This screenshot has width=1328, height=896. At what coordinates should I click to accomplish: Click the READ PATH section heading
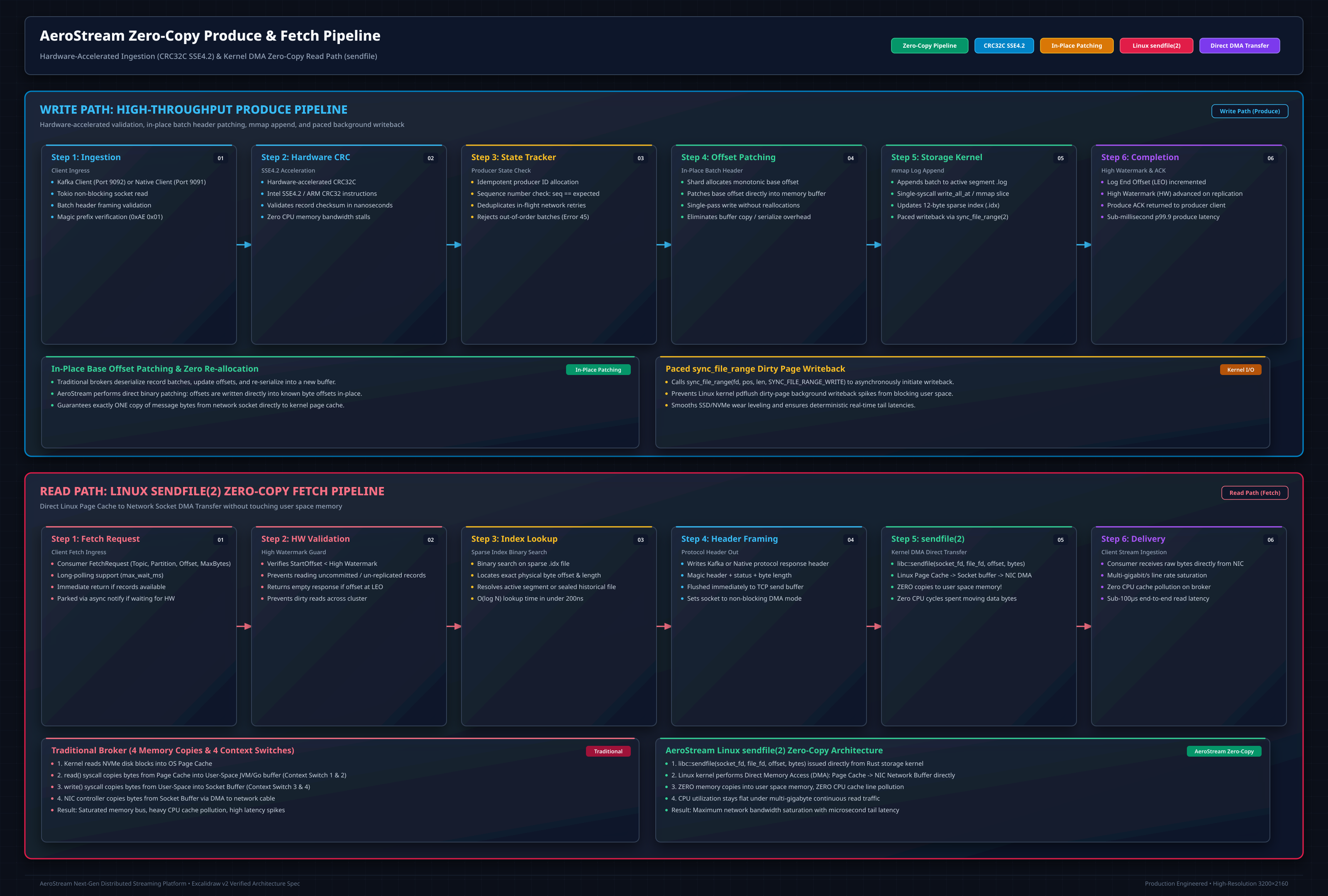[x=212, y=491]
